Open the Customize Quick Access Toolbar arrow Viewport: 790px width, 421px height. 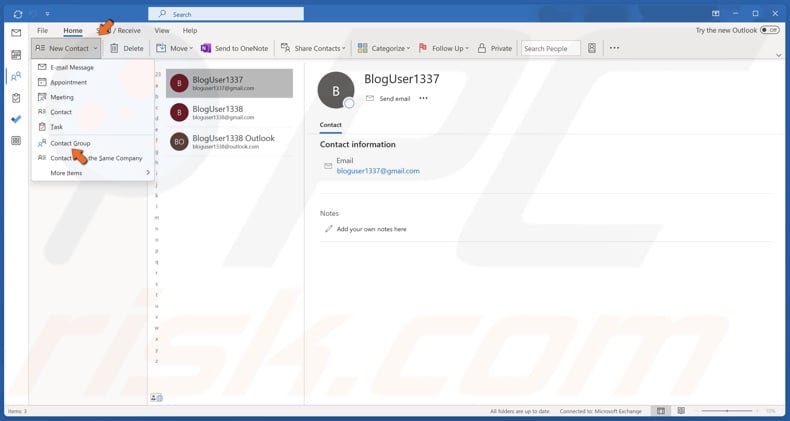pos(47,14)
